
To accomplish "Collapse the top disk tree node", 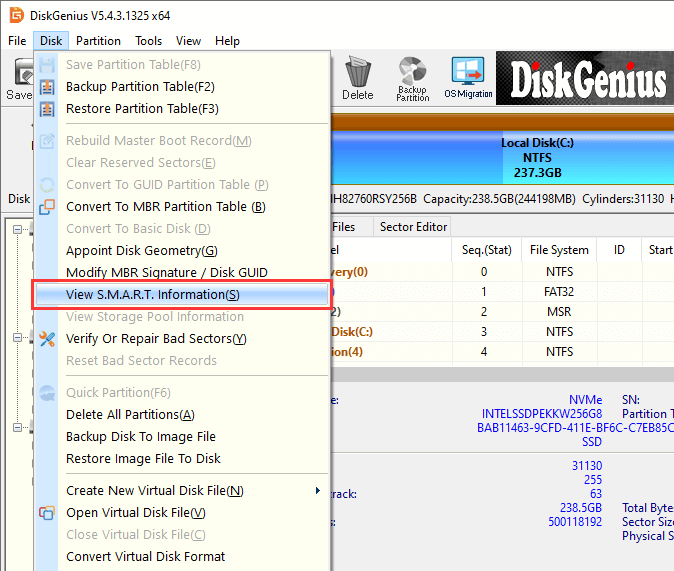I will click(x=19, y=229).
